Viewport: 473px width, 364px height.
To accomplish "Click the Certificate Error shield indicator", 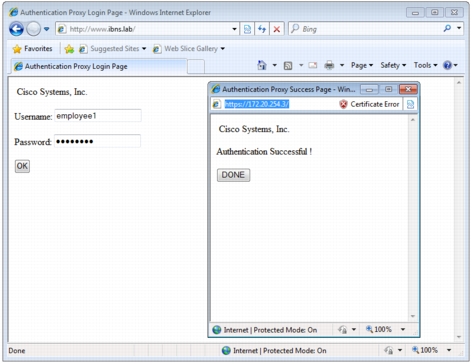I will click(x=369, y=104).
